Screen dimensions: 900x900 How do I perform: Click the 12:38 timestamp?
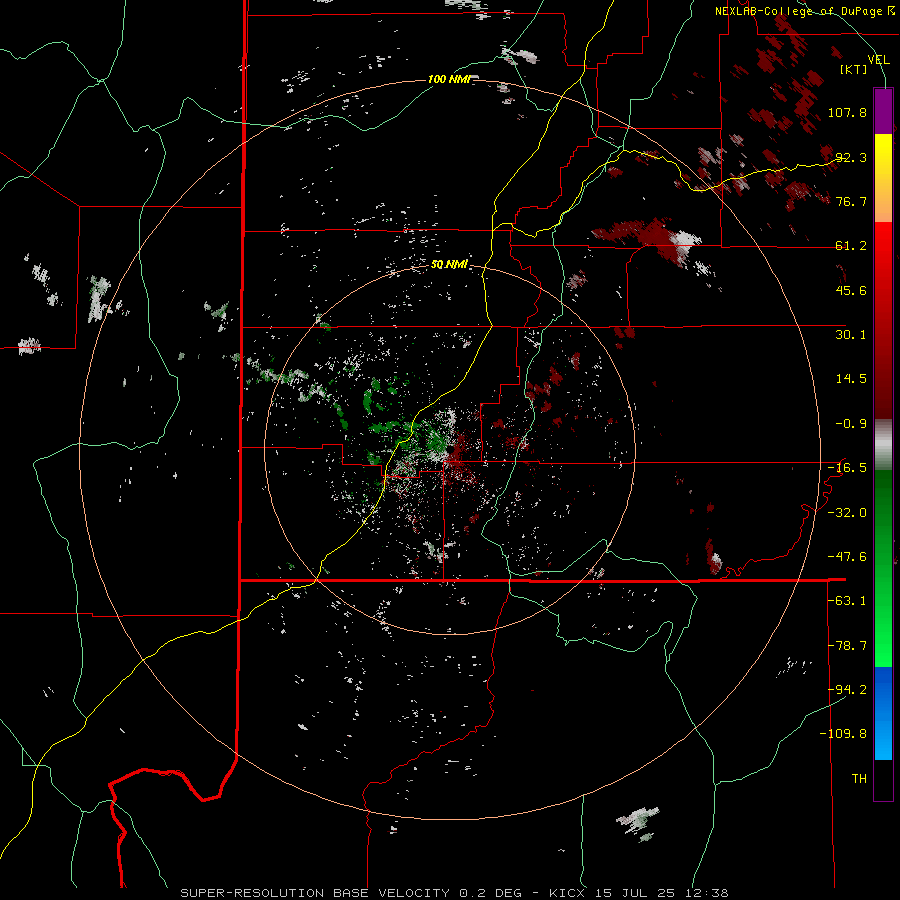click(706, 893)
